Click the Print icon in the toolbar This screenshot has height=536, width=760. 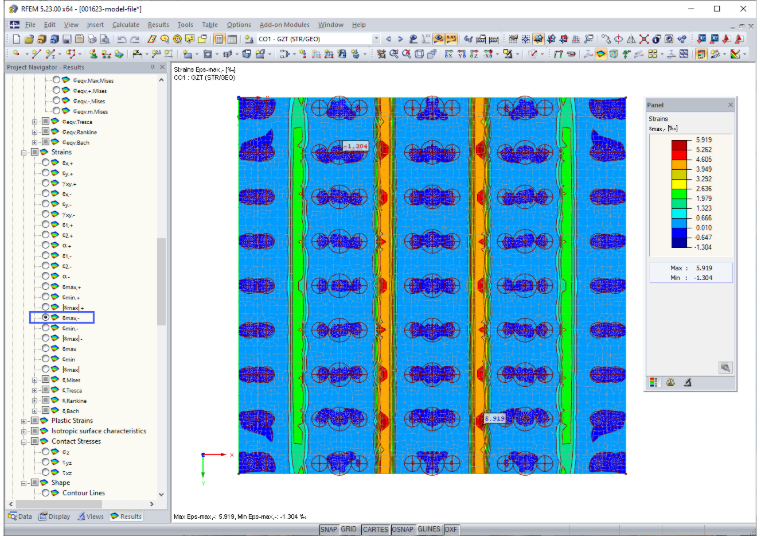92,39
